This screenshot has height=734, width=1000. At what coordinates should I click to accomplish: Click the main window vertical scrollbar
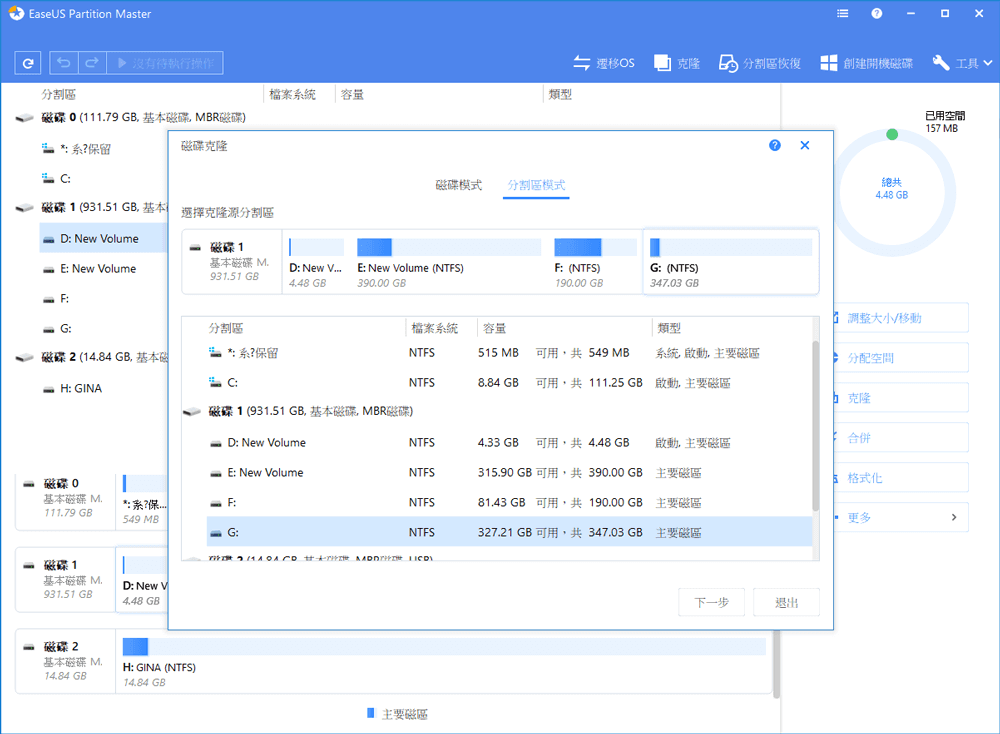[x=776, y=663]
